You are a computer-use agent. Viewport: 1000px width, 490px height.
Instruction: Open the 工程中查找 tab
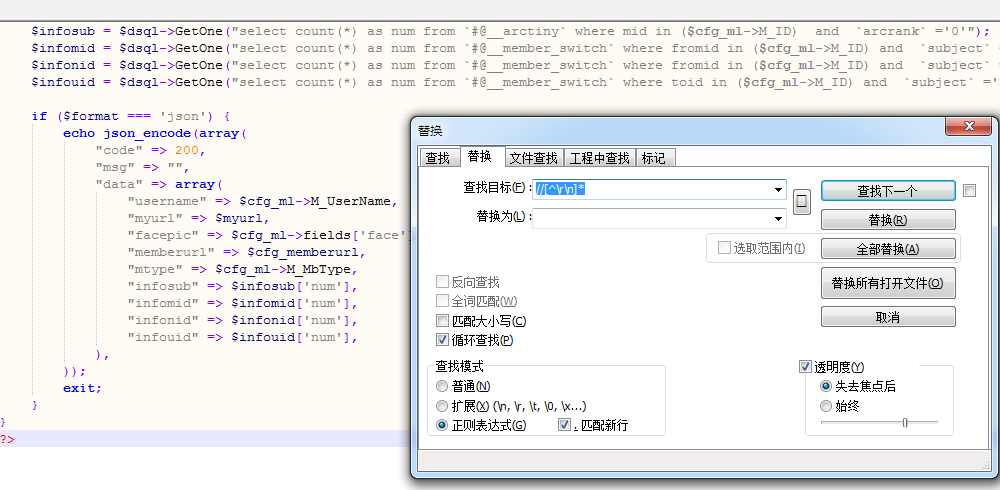pyautogui.click(x=599, y=158)
